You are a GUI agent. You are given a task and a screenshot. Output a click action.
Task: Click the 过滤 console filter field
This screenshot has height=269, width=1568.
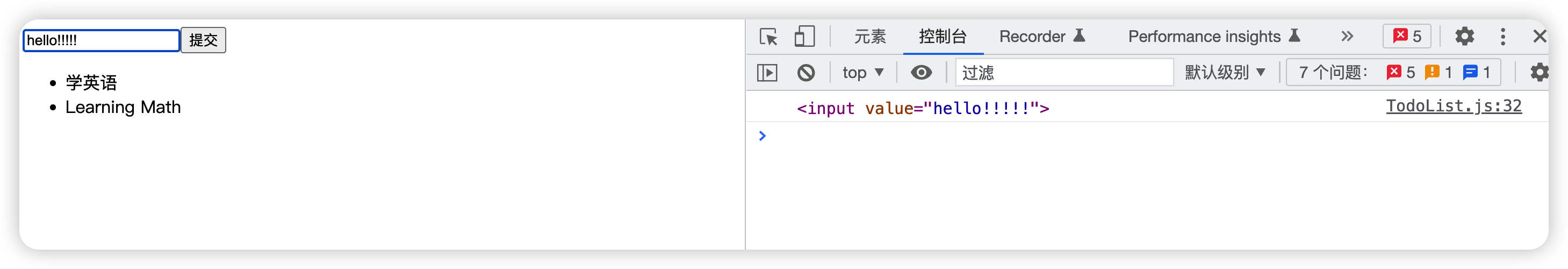(x=1063, y=73)
